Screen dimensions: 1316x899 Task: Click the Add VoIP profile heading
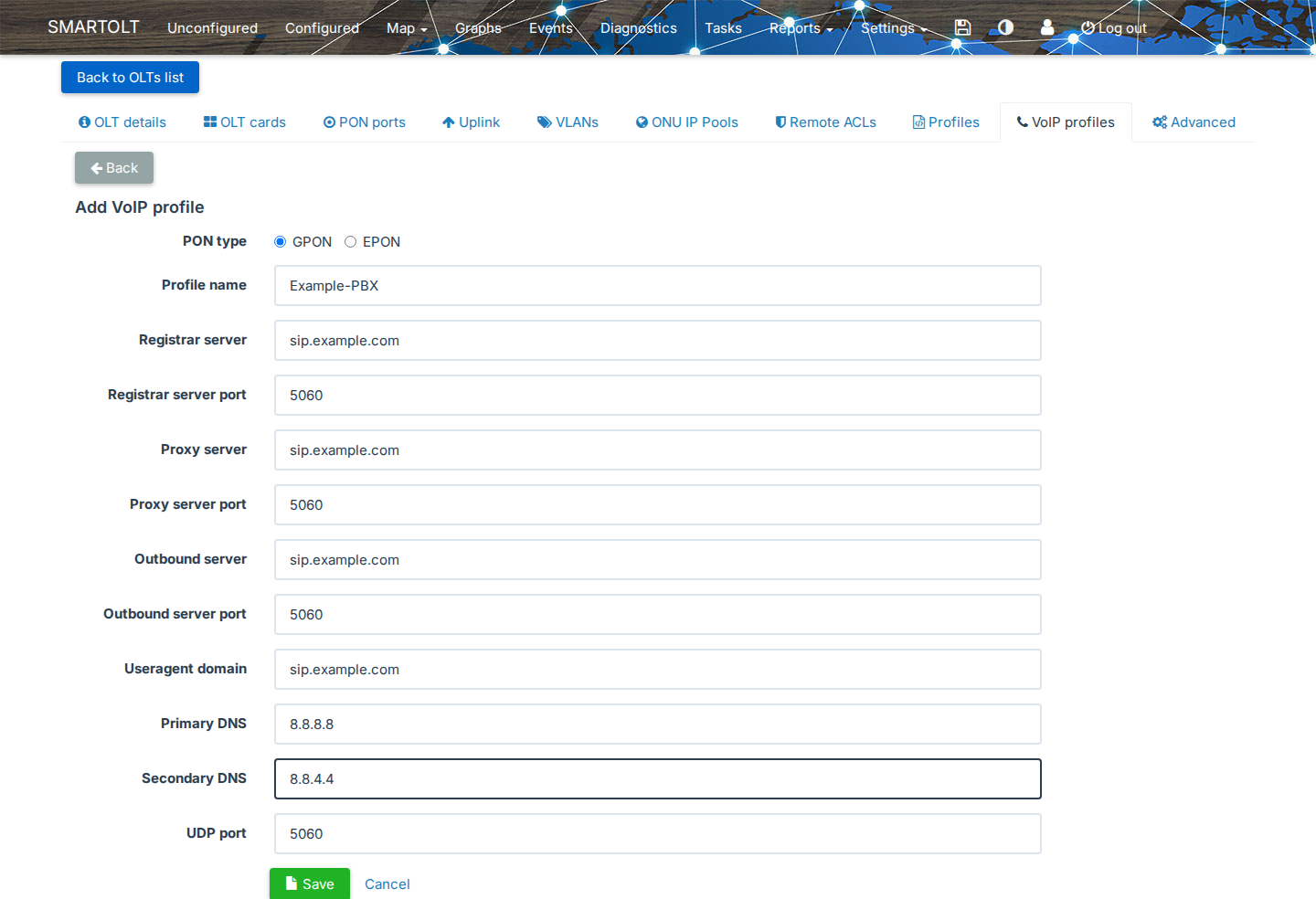click(140, 207)
